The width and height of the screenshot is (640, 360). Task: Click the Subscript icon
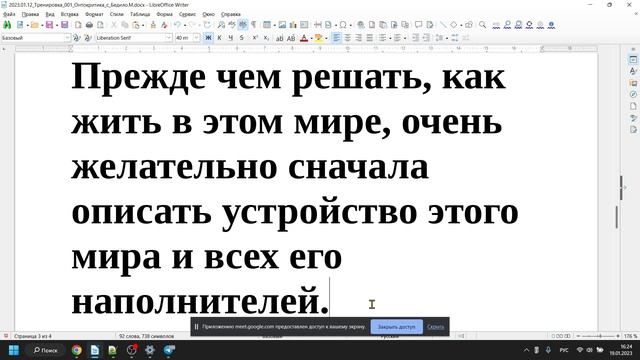click(x=266, y=38)
